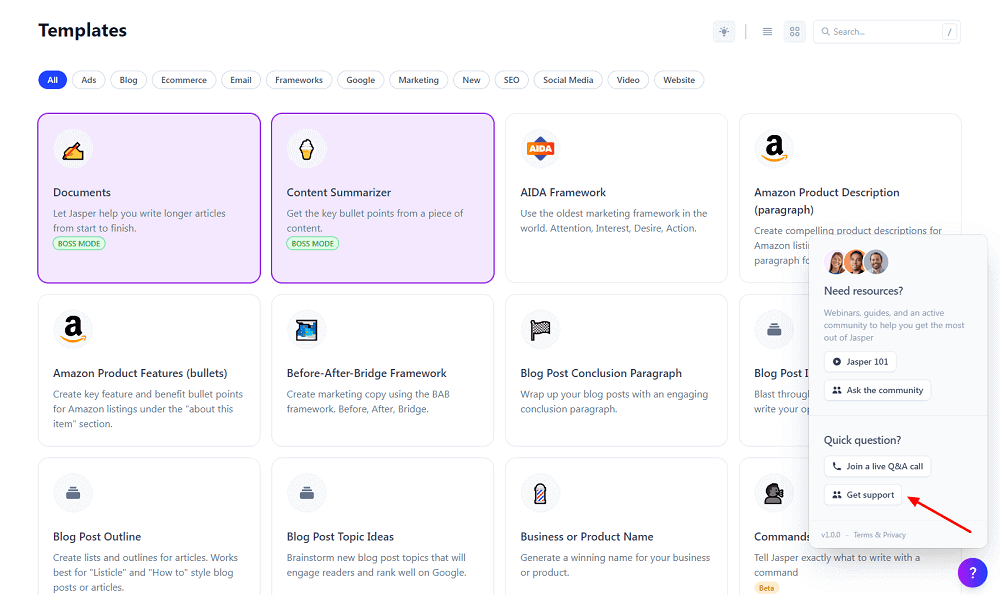
Task: Filter templates by Ads
Action: 89,80
